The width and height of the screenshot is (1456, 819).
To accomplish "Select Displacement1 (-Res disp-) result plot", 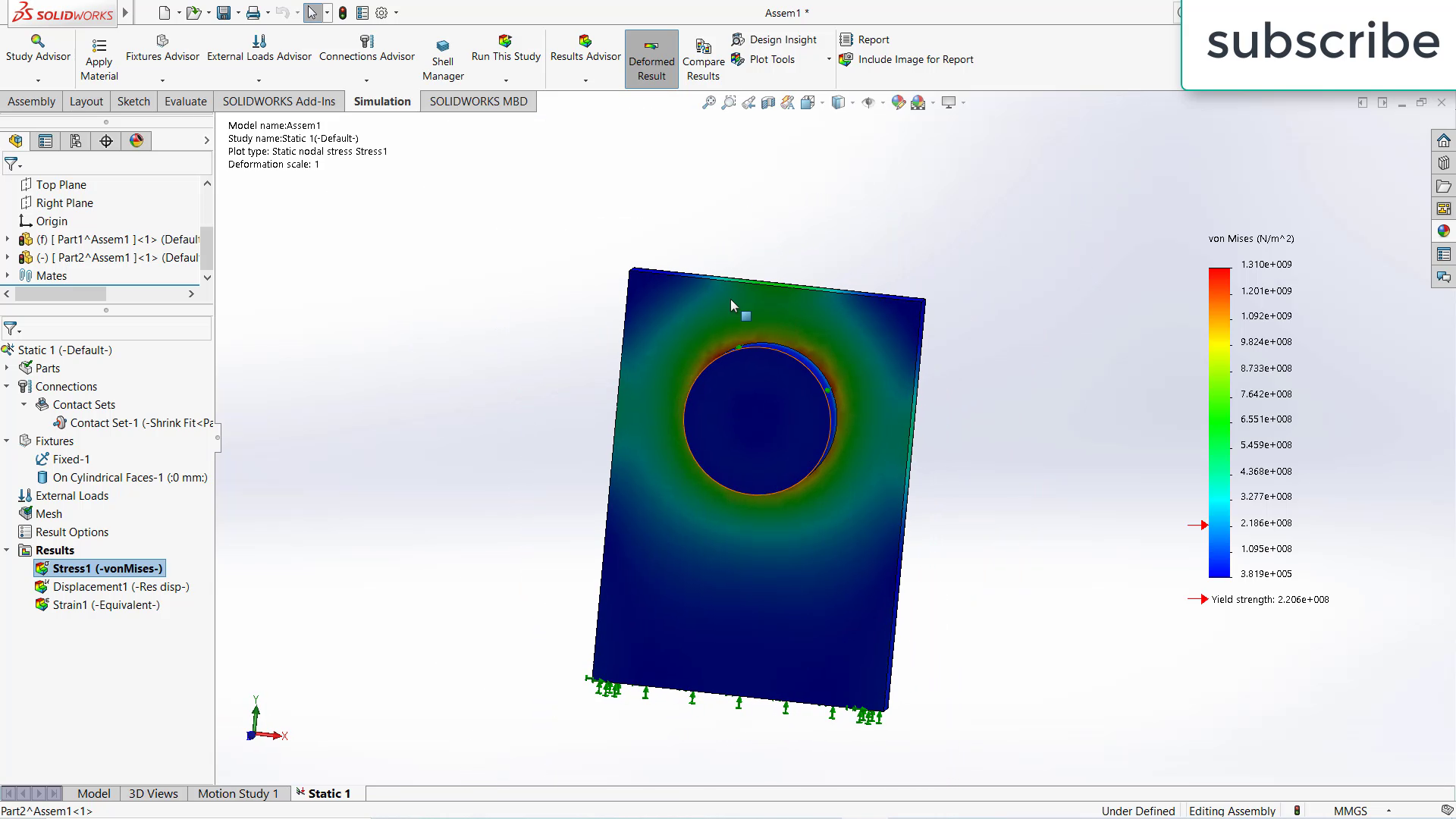I will [x=120, y=586].
